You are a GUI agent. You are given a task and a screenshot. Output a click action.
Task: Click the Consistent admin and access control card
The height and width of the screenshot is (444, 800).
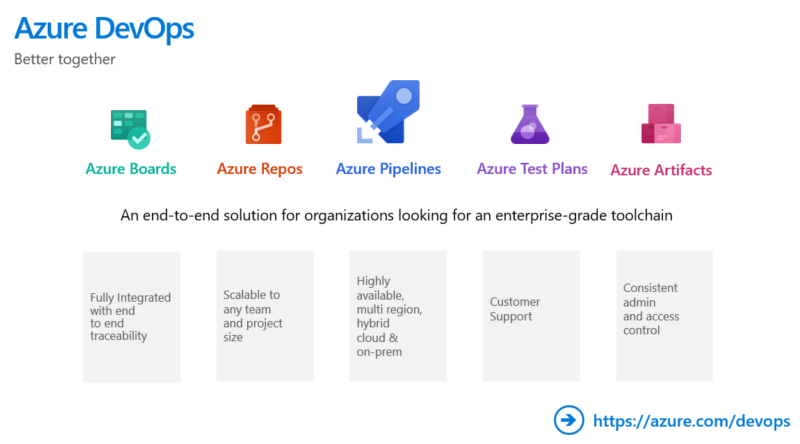point(664,316)
